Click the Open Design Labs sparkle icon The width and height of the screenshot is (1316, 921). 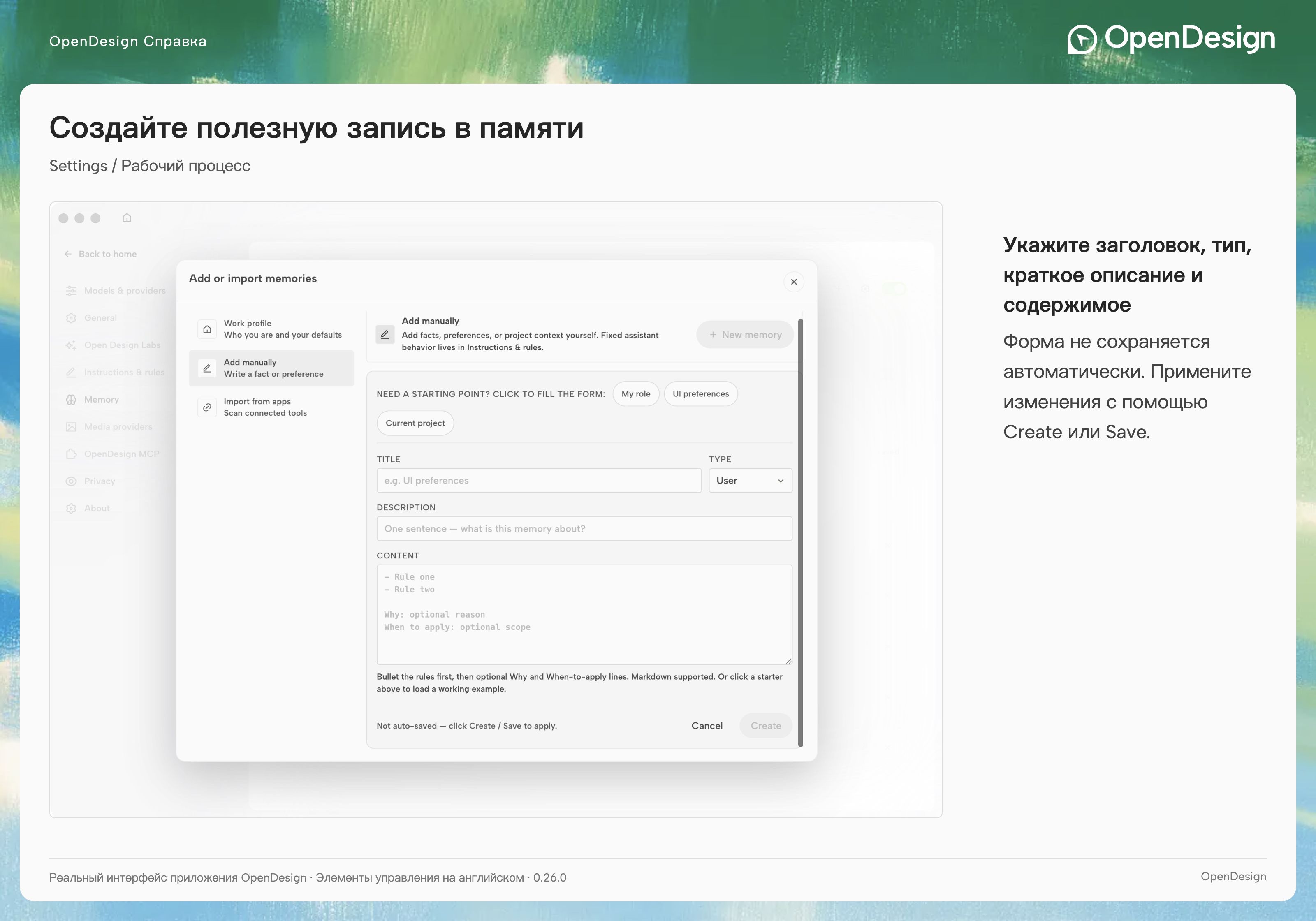tap(71, 345)
